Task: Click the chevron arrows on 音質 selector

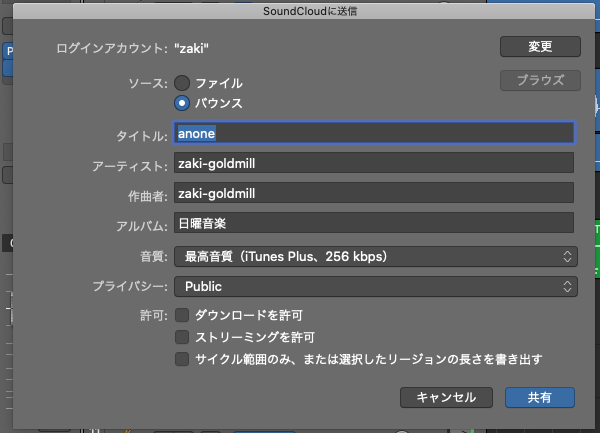Action: coord(567,257)
